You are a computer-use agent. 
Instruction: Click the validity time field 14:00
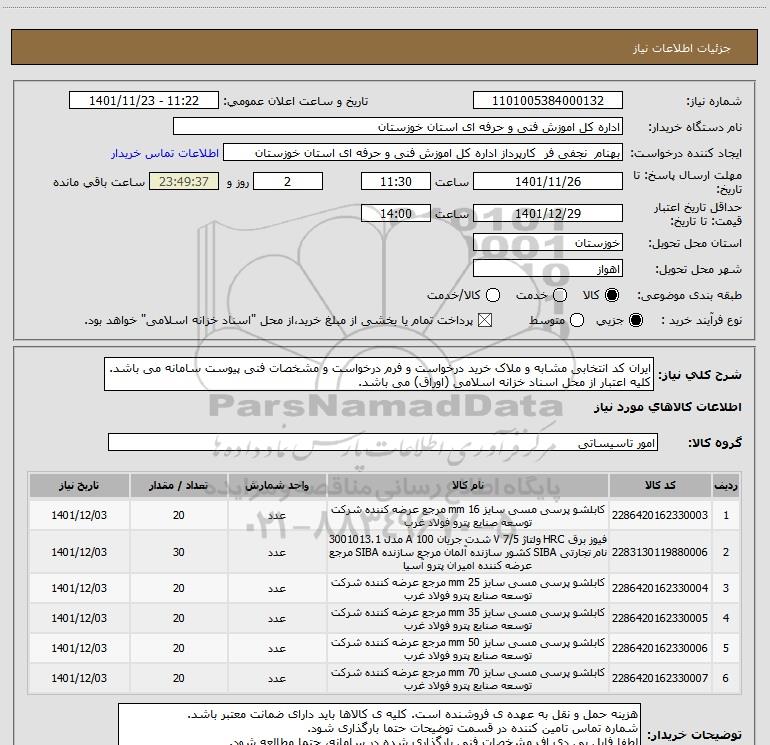click(x=396, y=213)
